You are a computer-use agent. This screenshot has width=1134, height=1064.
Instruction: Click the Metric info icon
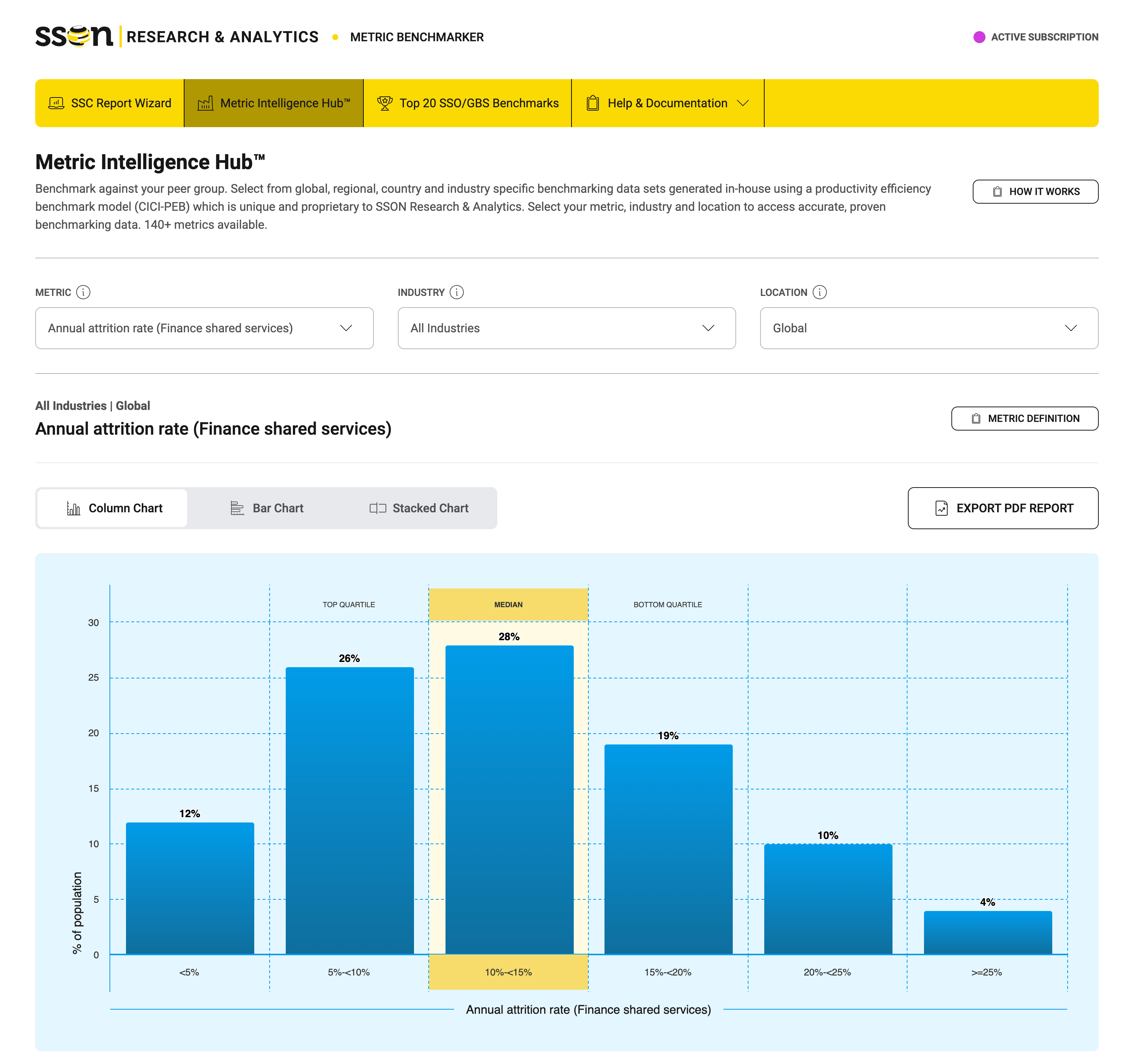coord(83,293)
